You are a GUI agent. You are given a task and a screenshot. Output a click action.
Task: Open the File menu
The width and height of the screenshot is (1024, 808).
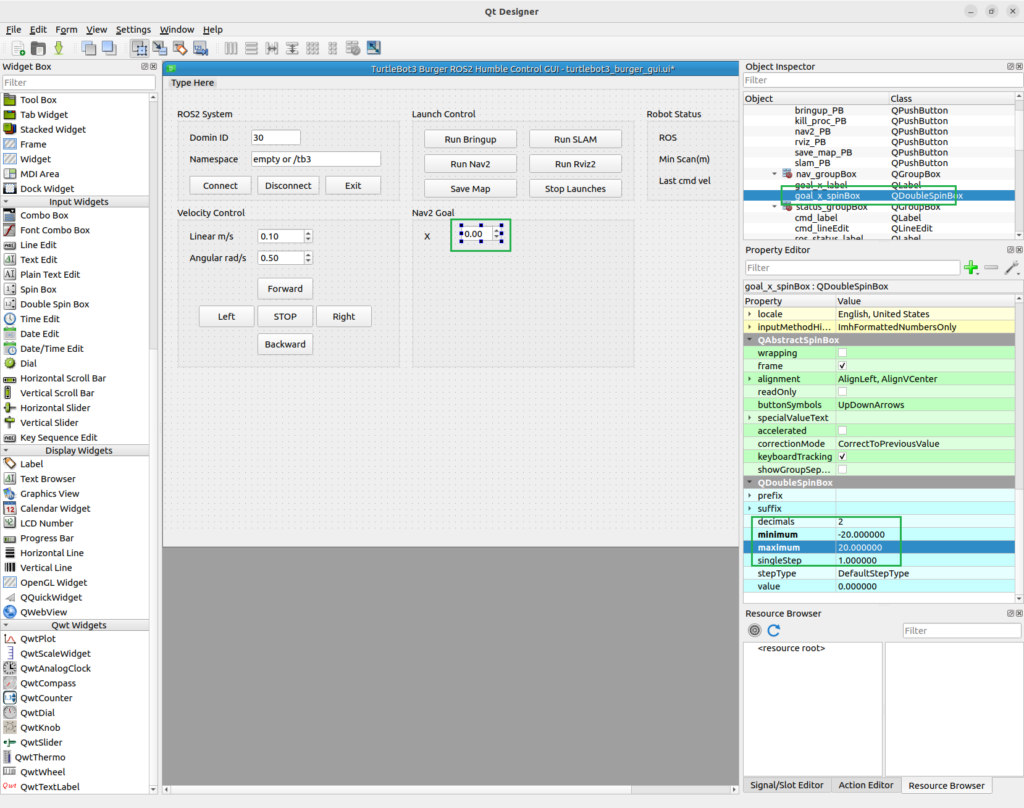click(13, 29)
